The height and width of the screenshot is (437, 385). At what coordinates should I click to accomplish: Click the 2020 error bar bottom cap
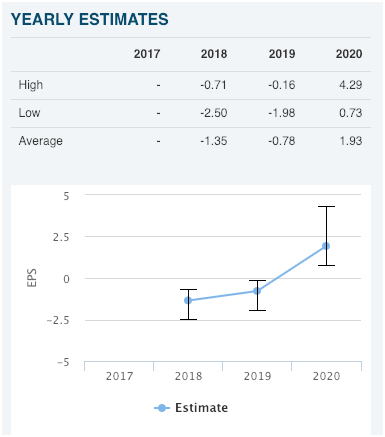coord(326,265)
